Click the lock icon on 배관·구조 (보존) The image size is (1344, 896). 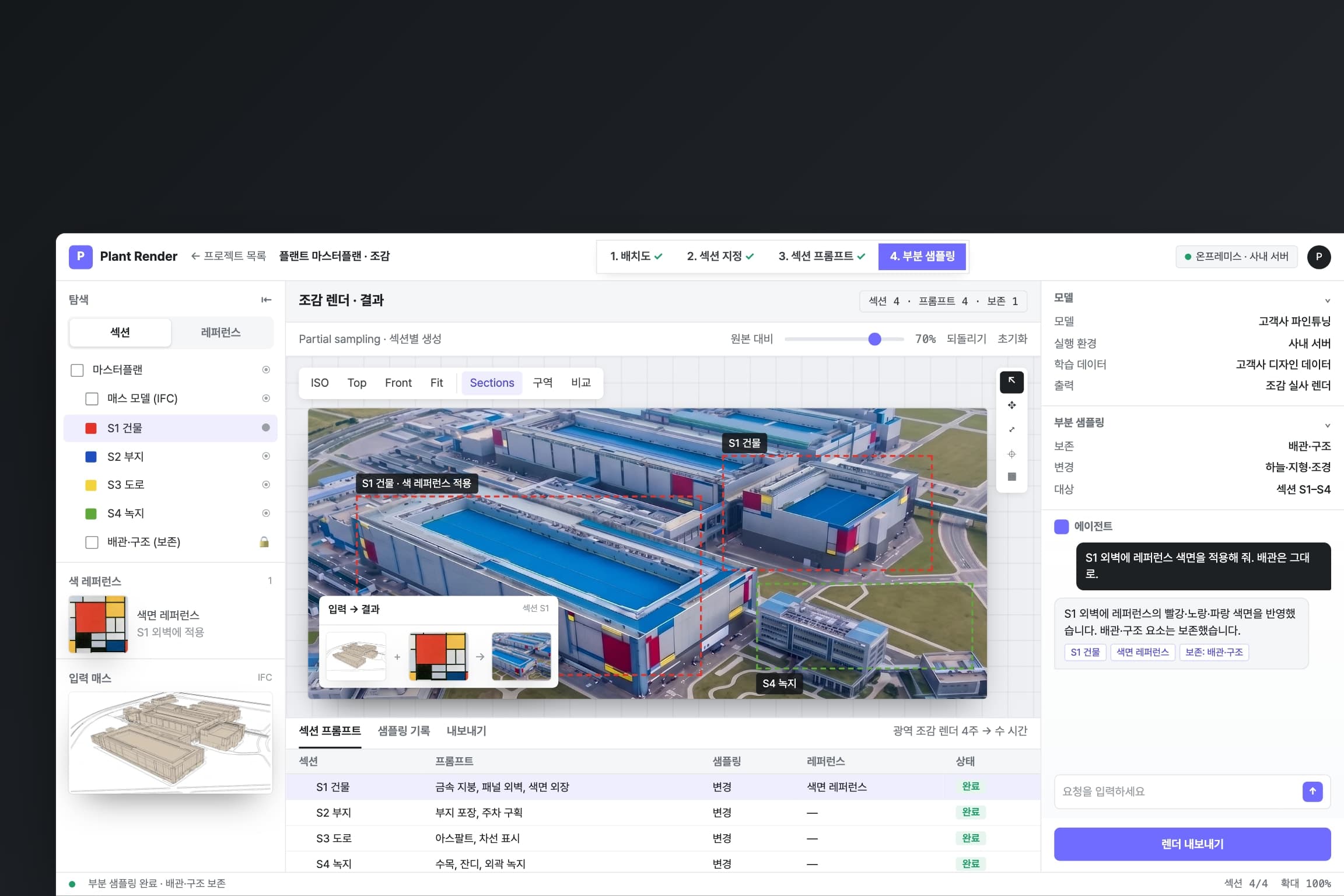[x=264, y=542]
